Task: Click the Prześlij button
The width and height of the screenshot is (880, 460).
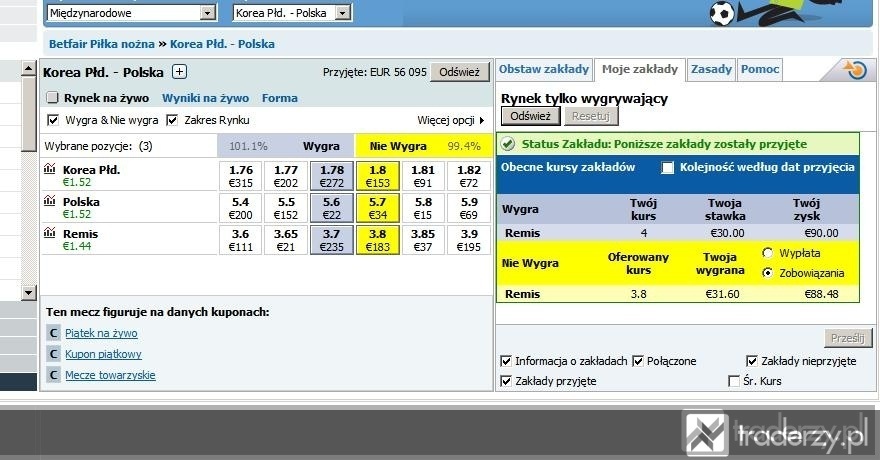Action: click(847, 338)
